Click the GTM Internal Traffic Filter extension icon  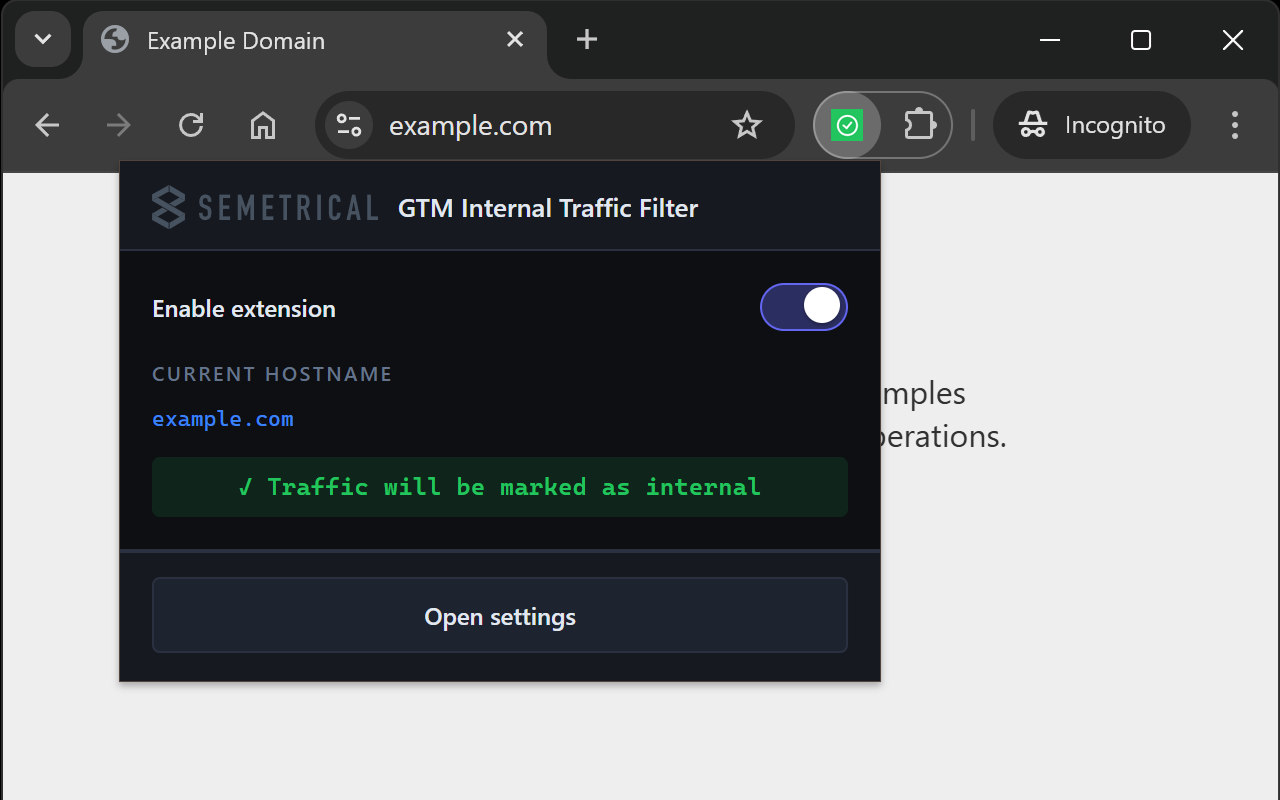click(x=847, y=125)
